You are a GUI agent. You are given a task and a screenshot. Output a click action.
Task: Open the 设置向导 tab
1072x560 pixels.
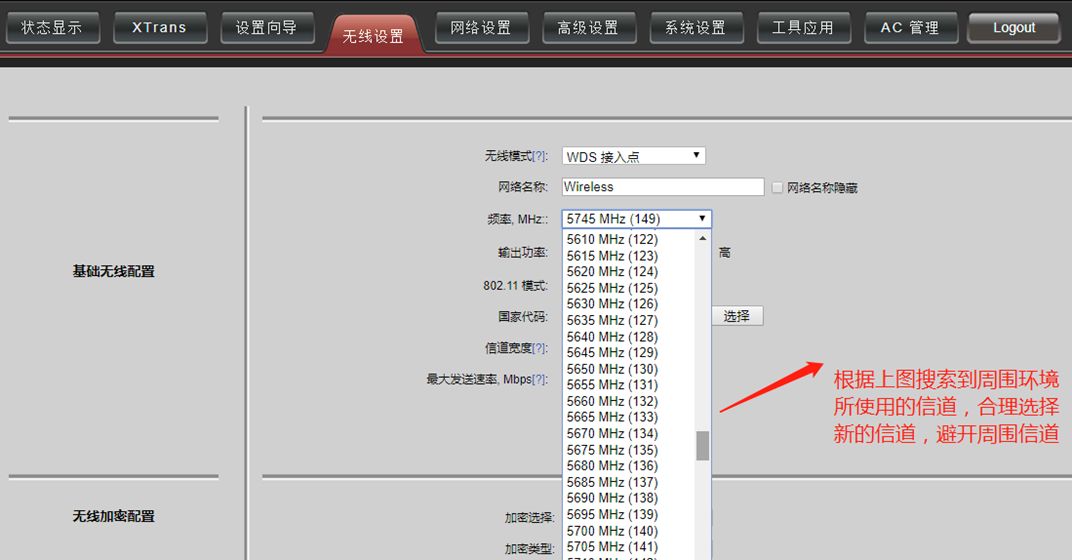tap(266, 28)
